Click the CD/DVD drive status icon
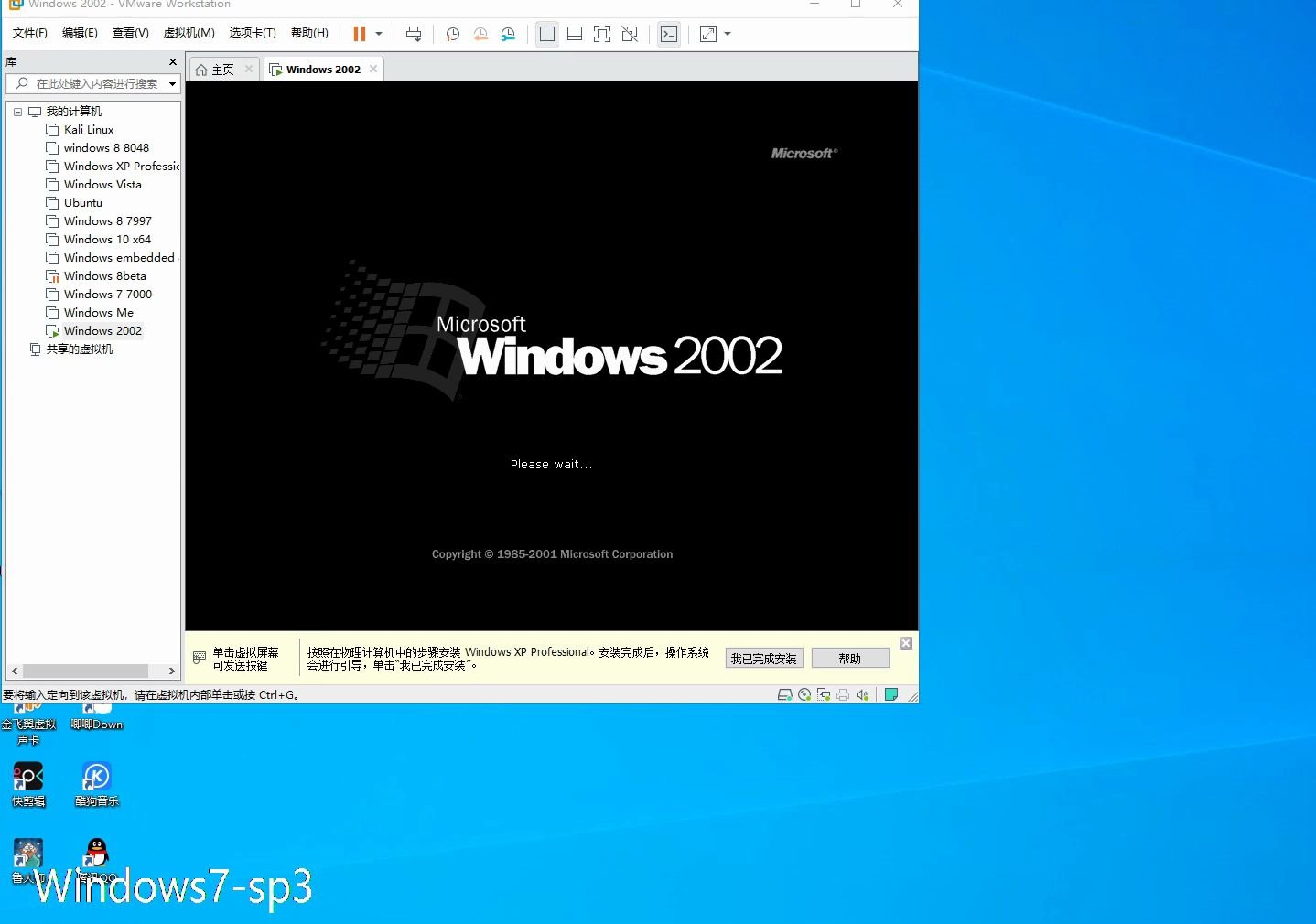Image resolution: width=1316 pixels, height=924 pixels. tap(804, 695)
